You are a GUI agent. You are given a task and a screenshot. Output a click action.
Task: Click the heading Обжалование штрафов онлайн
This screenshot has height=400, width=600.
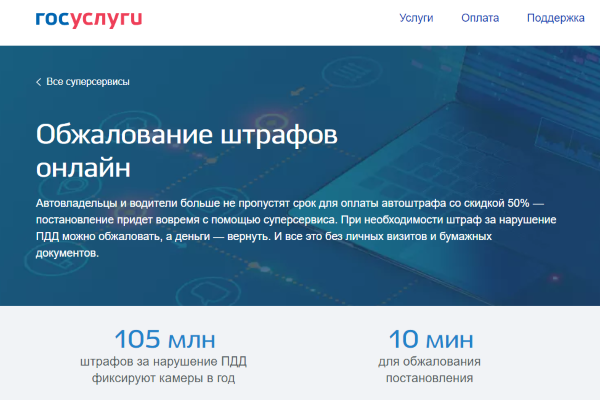coord(187,150)
